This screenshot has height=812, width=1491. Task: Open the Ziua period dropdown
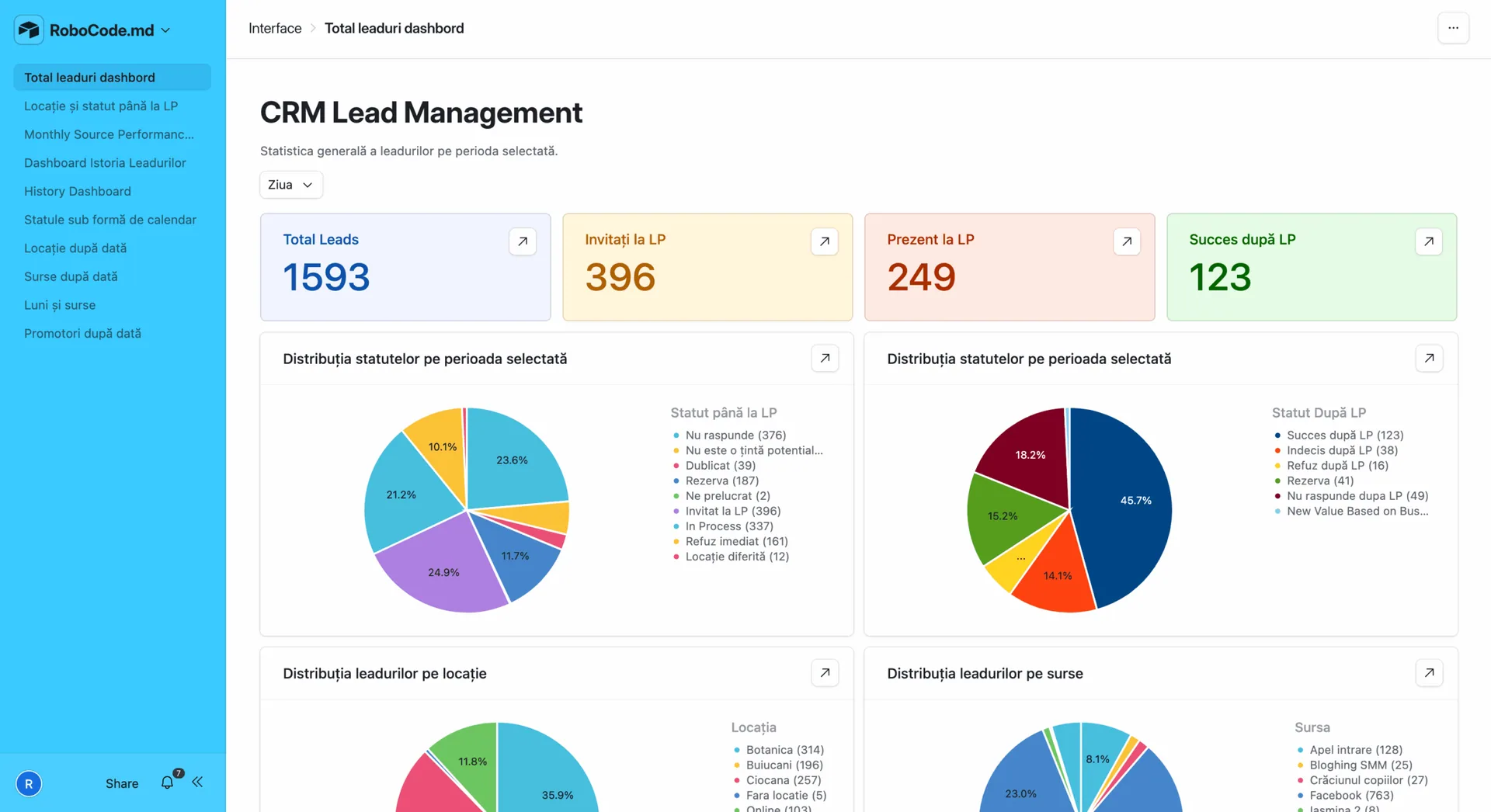point(290,185)
